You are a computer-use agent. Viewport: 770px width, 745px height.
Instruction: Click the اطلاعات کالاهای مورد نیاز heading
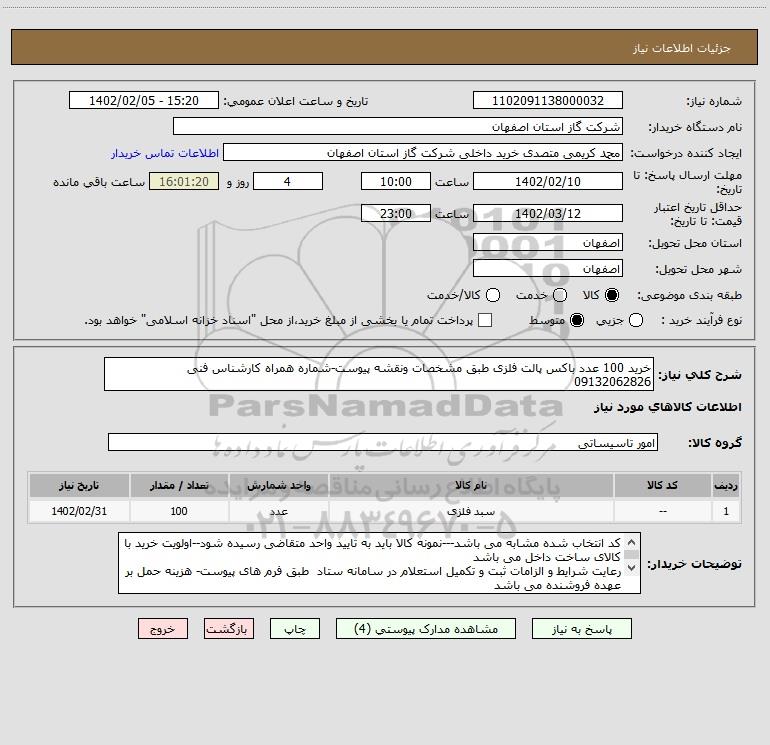(x=667, y=407)
